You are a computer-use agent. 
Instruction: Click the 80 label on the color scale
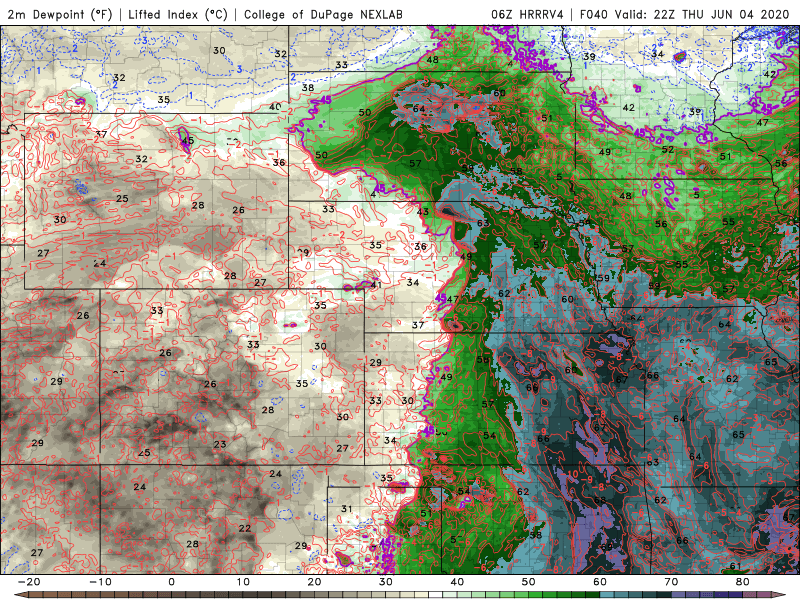(743, 582)
